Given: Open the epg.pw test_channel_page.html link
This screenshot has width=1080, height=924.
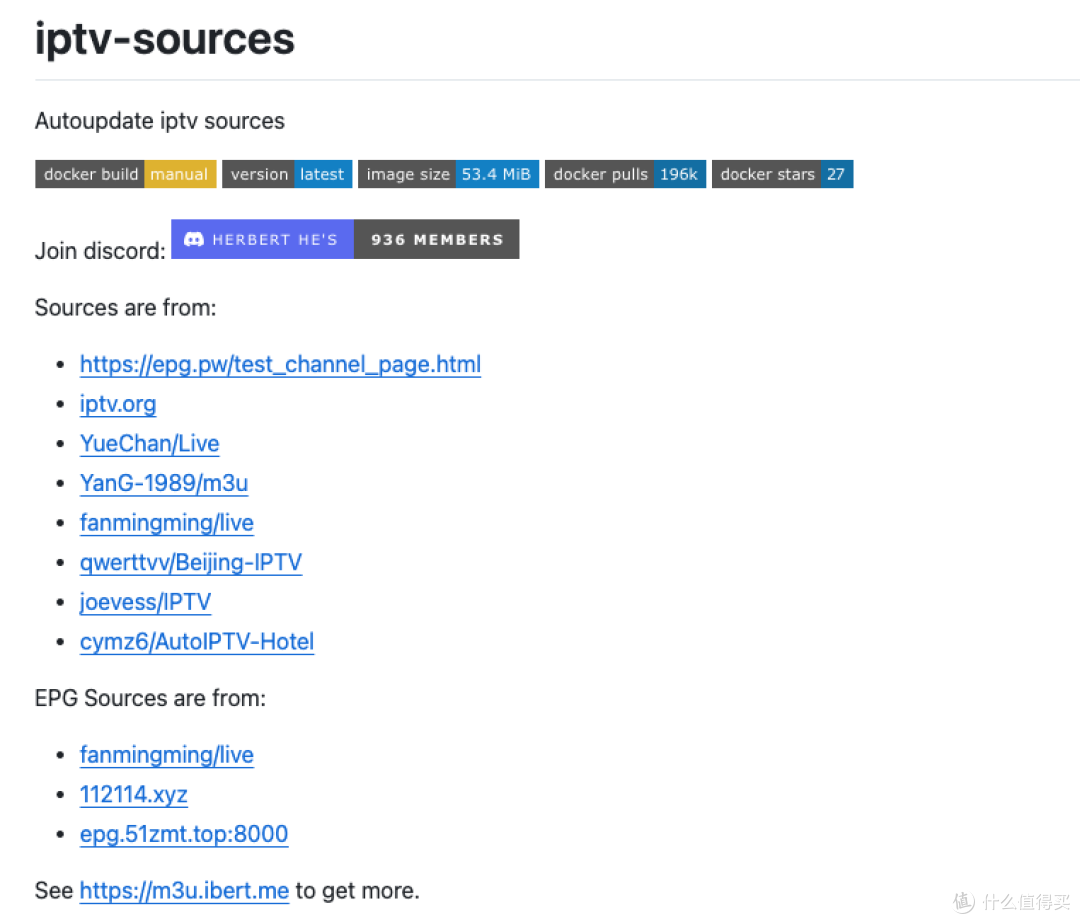Looking at the screenshot, I should (280, 364).
